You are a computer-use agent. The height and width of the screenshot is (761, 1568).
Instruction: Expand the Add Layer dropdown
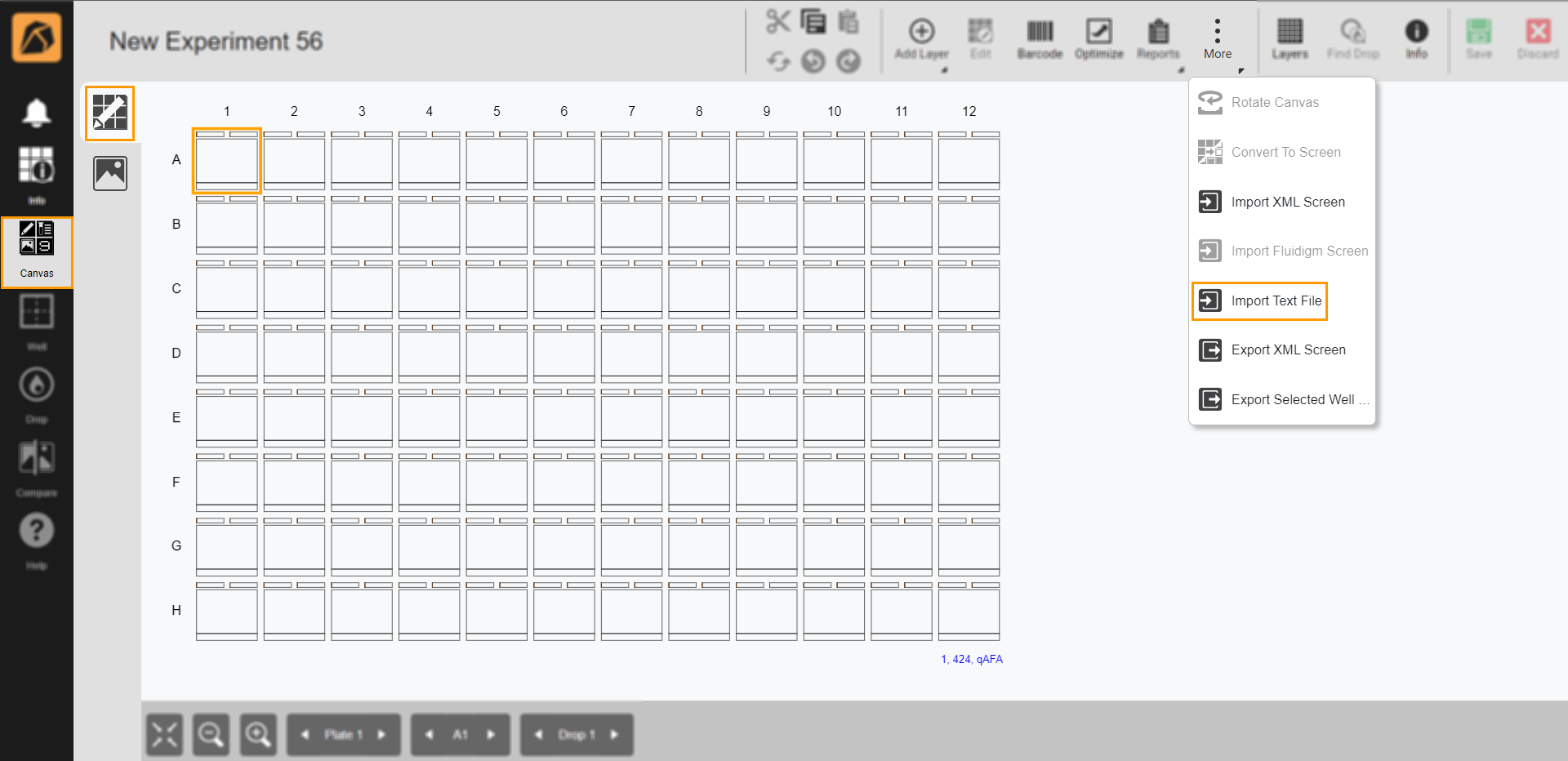tap(944, 70)
